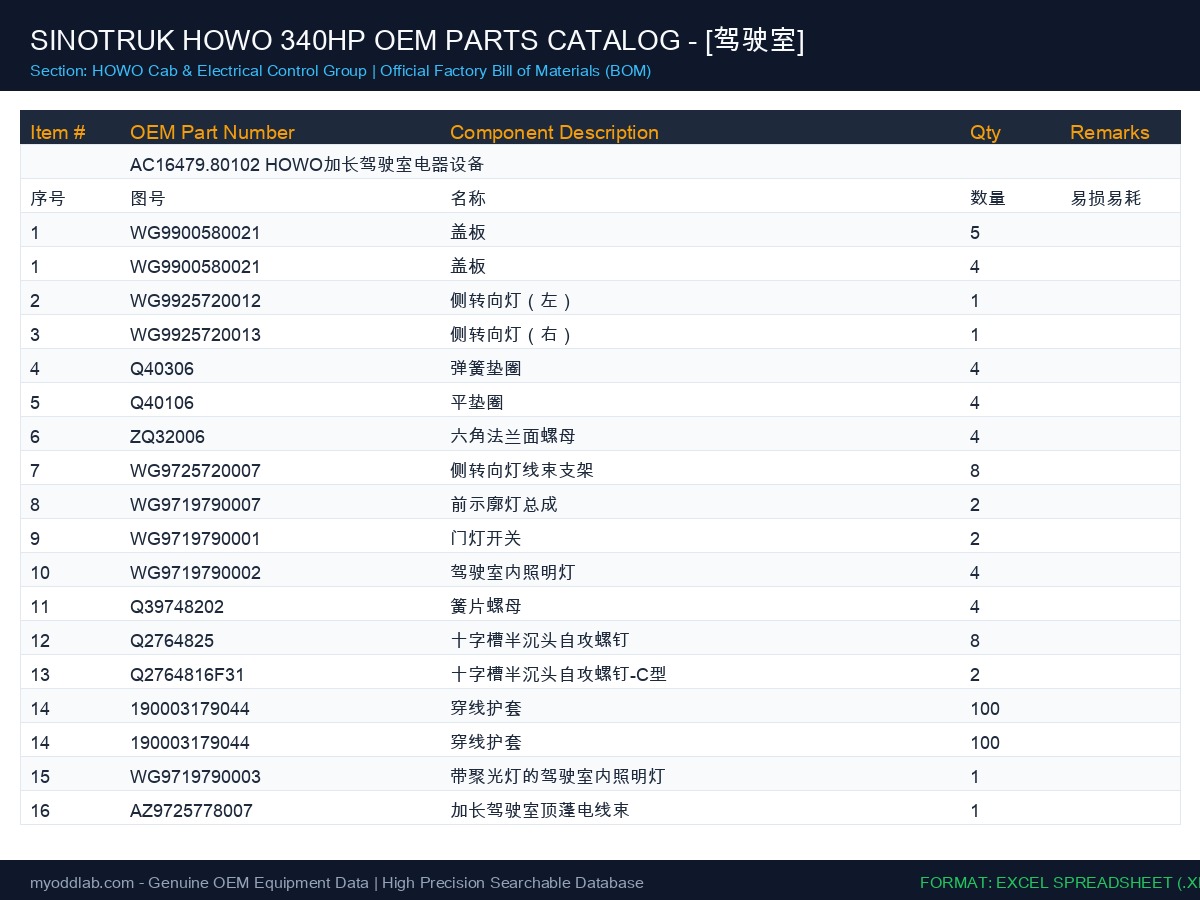Click the description "门灯开关"
This screenshot has width=1200, height=900.
[x=486, y=538]
